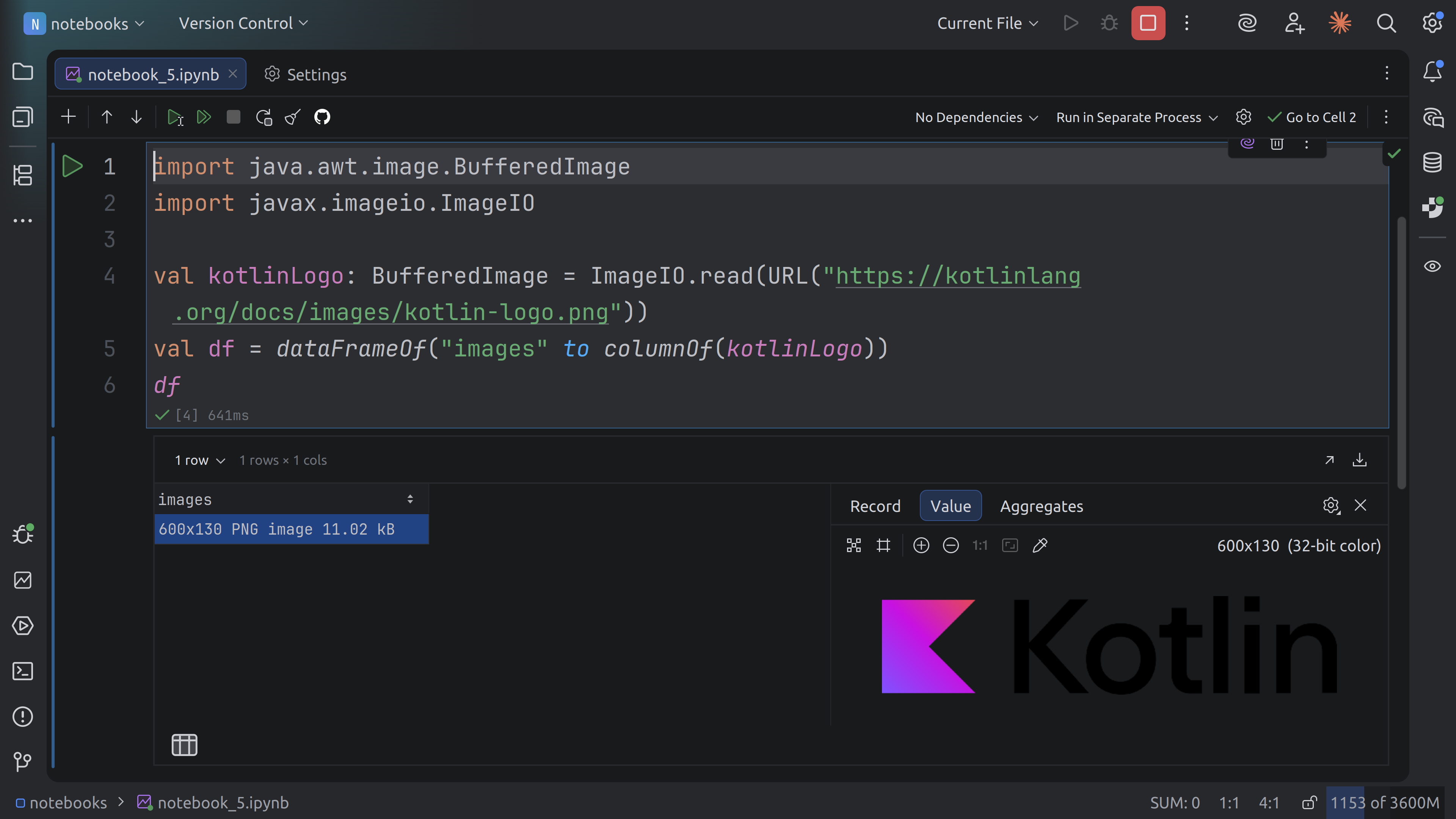Viewport: 1456px width, 819px height.
Task: Click the GitHub icon in notebook toolbar
Action: pyautogui.click(x=322, y=117)
